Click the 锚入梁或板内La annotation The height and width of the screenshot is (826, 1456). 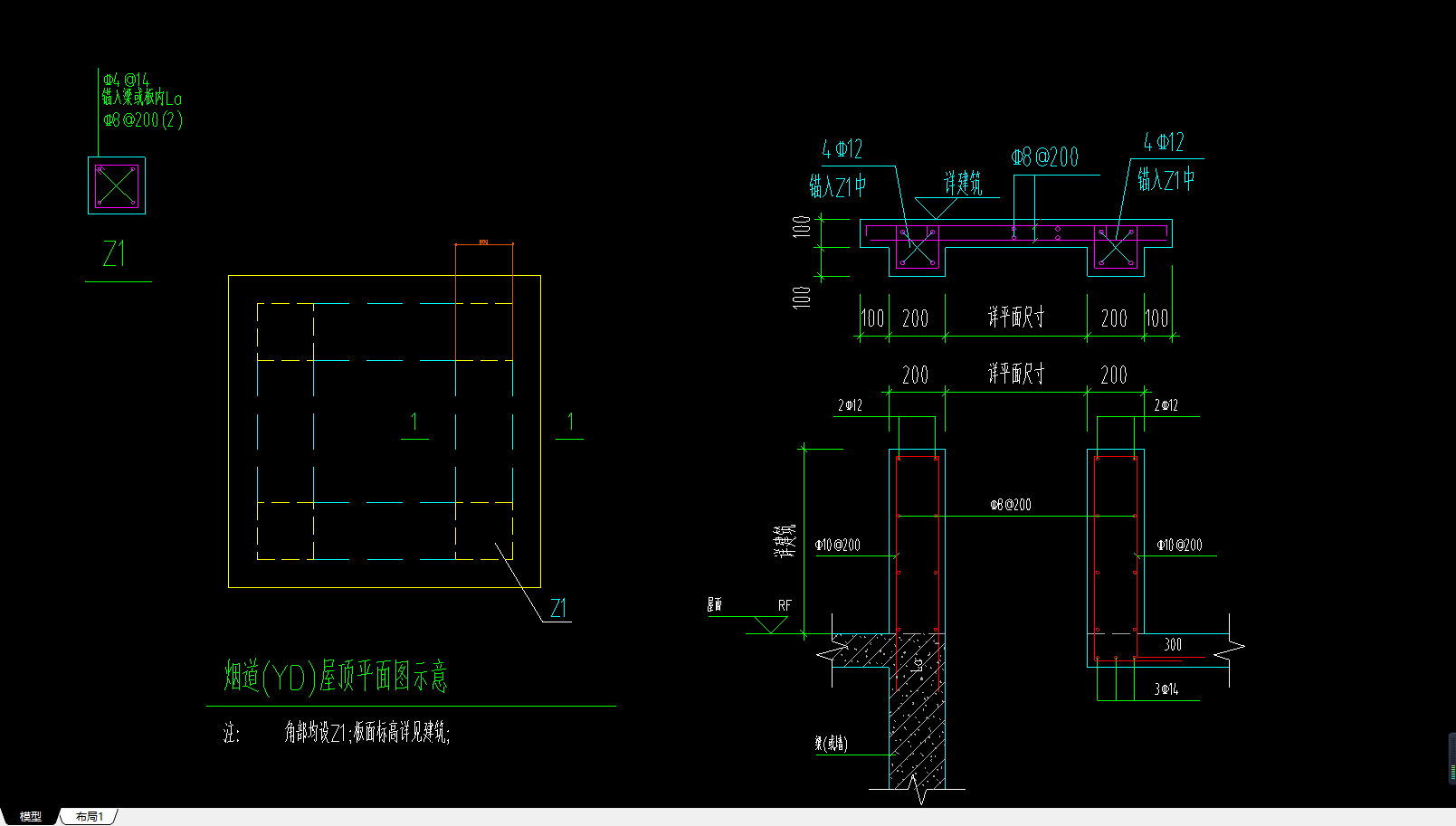coord(142,98)
